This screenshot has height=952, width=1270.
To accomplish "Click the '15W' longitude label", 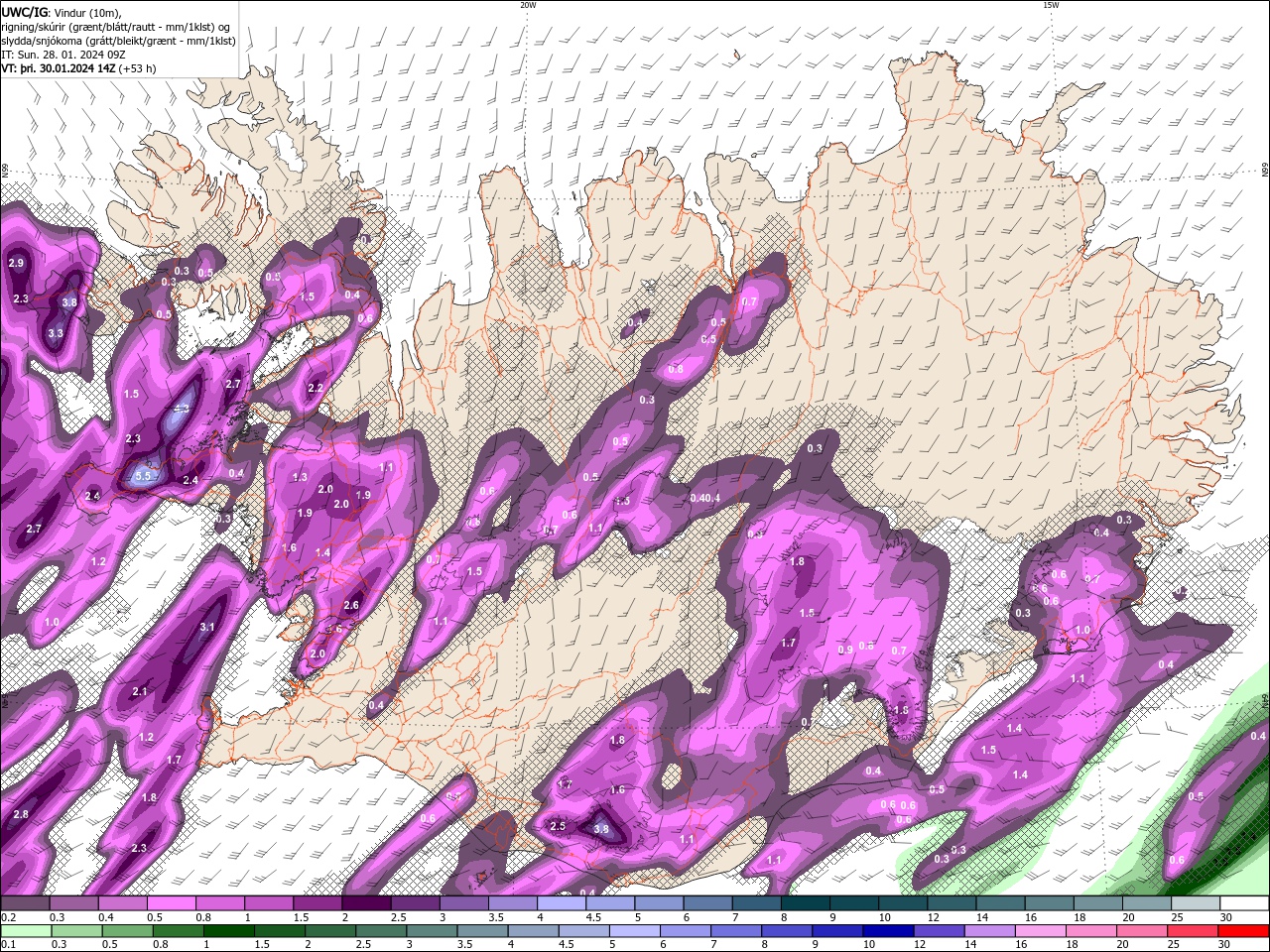I will (x=1051, y=5).
